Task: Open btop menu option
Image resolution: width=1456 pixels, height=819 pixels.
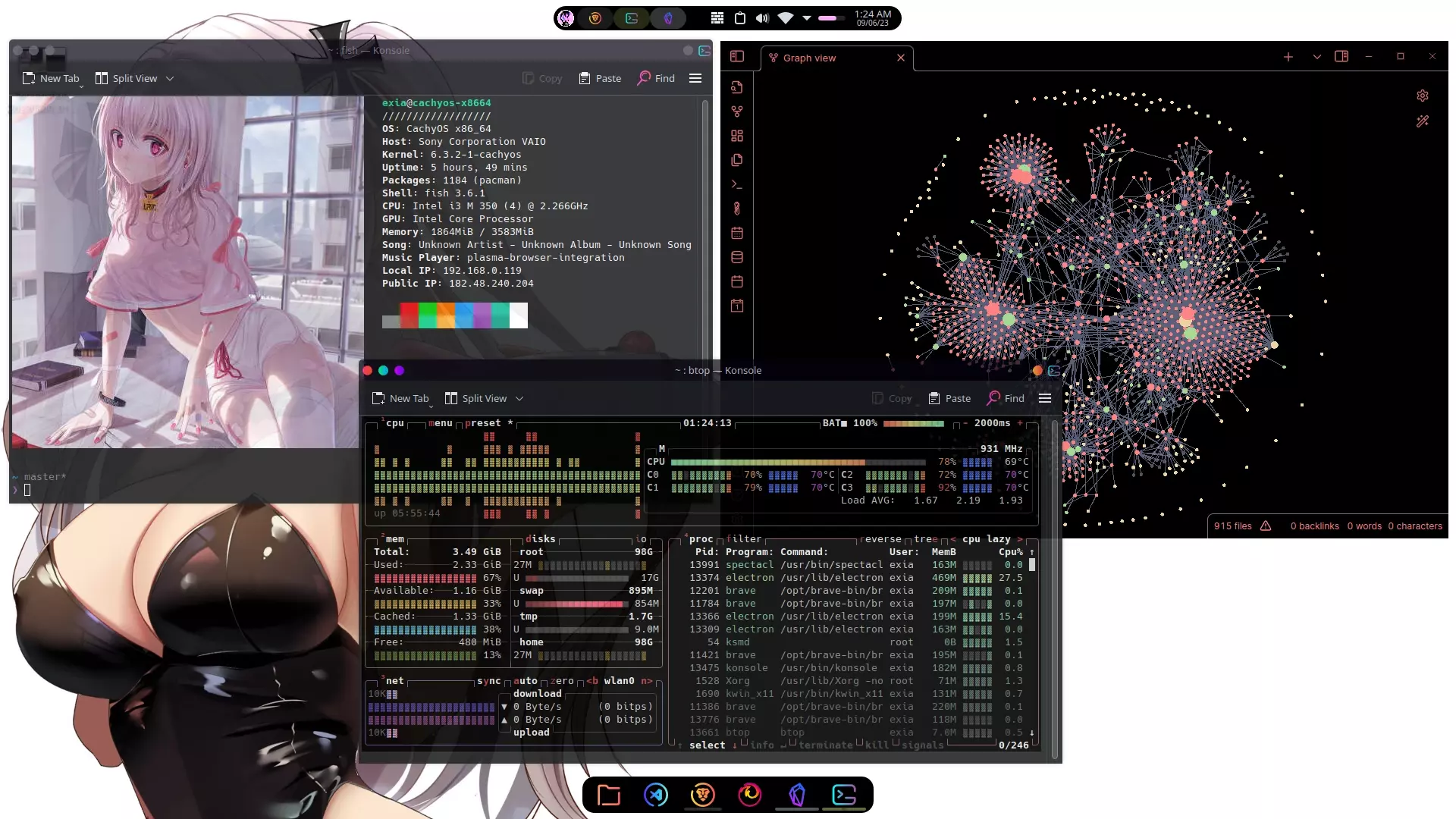Action: 441,423
